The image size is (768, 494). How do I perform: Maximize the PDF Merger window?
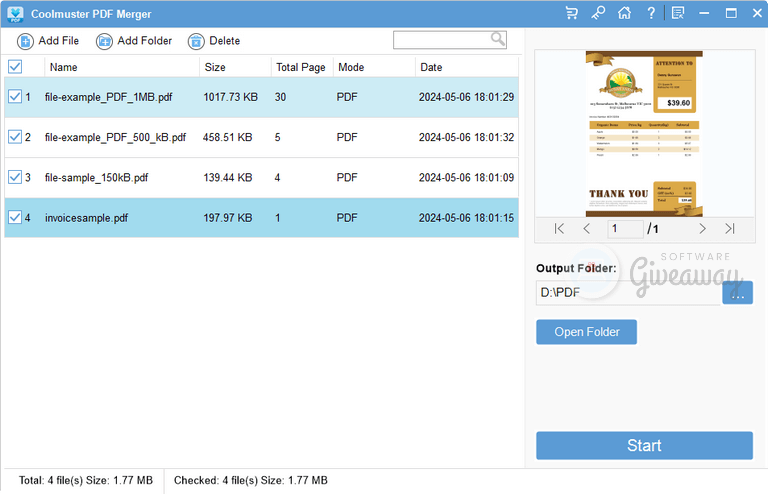731,13
